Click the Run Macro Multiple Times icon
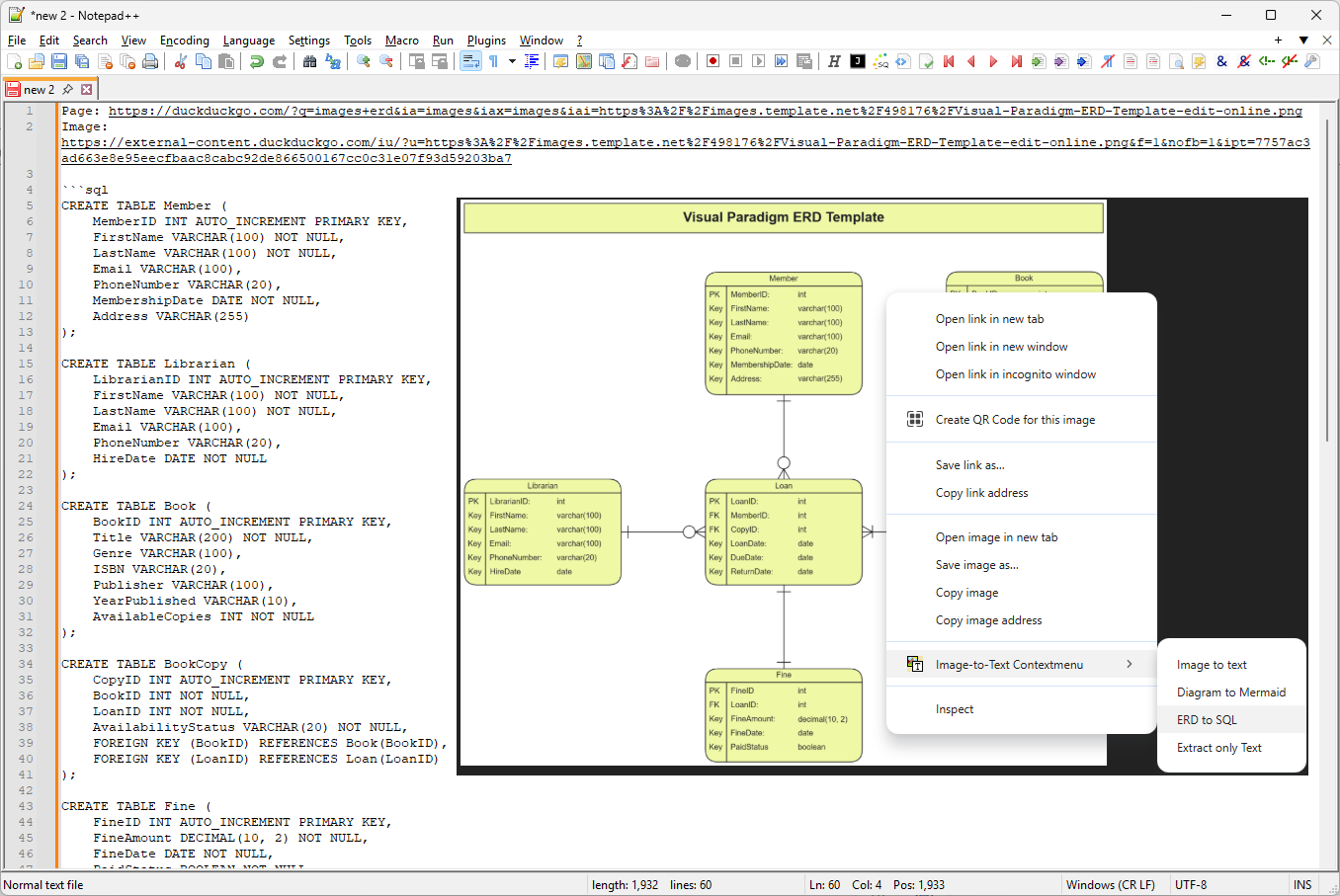Viewport: 1340px width, 896px height. point(781,61)
